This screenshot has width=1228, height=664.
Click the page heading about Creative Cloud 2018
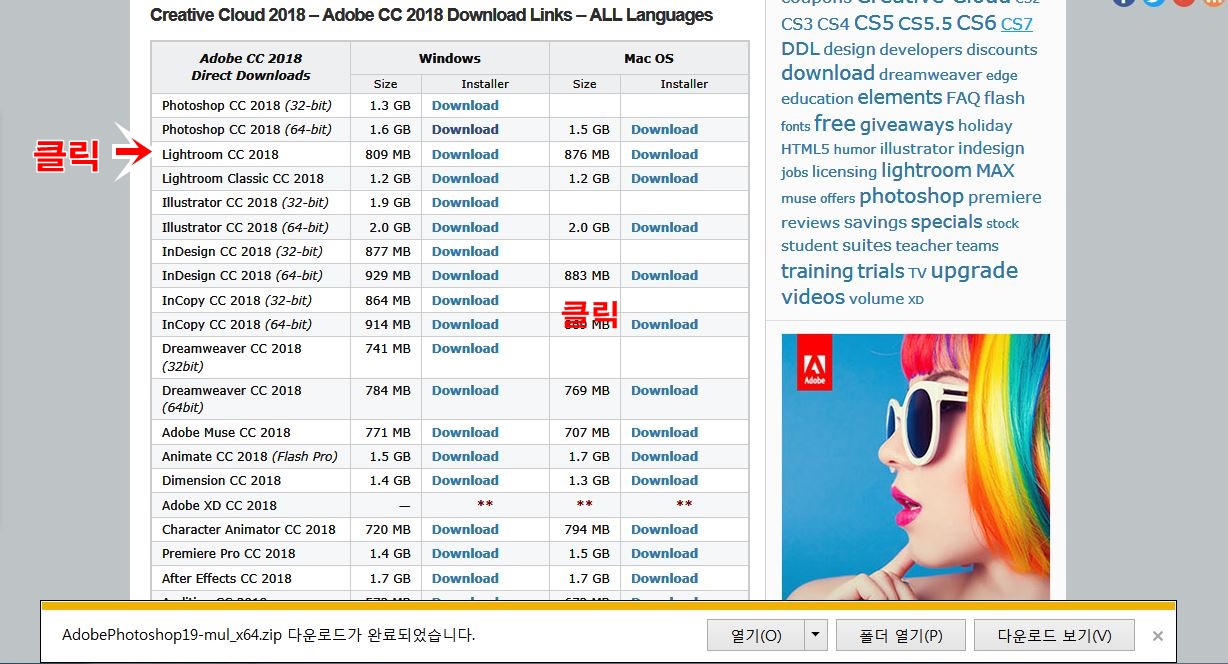[x=431, y=15]
